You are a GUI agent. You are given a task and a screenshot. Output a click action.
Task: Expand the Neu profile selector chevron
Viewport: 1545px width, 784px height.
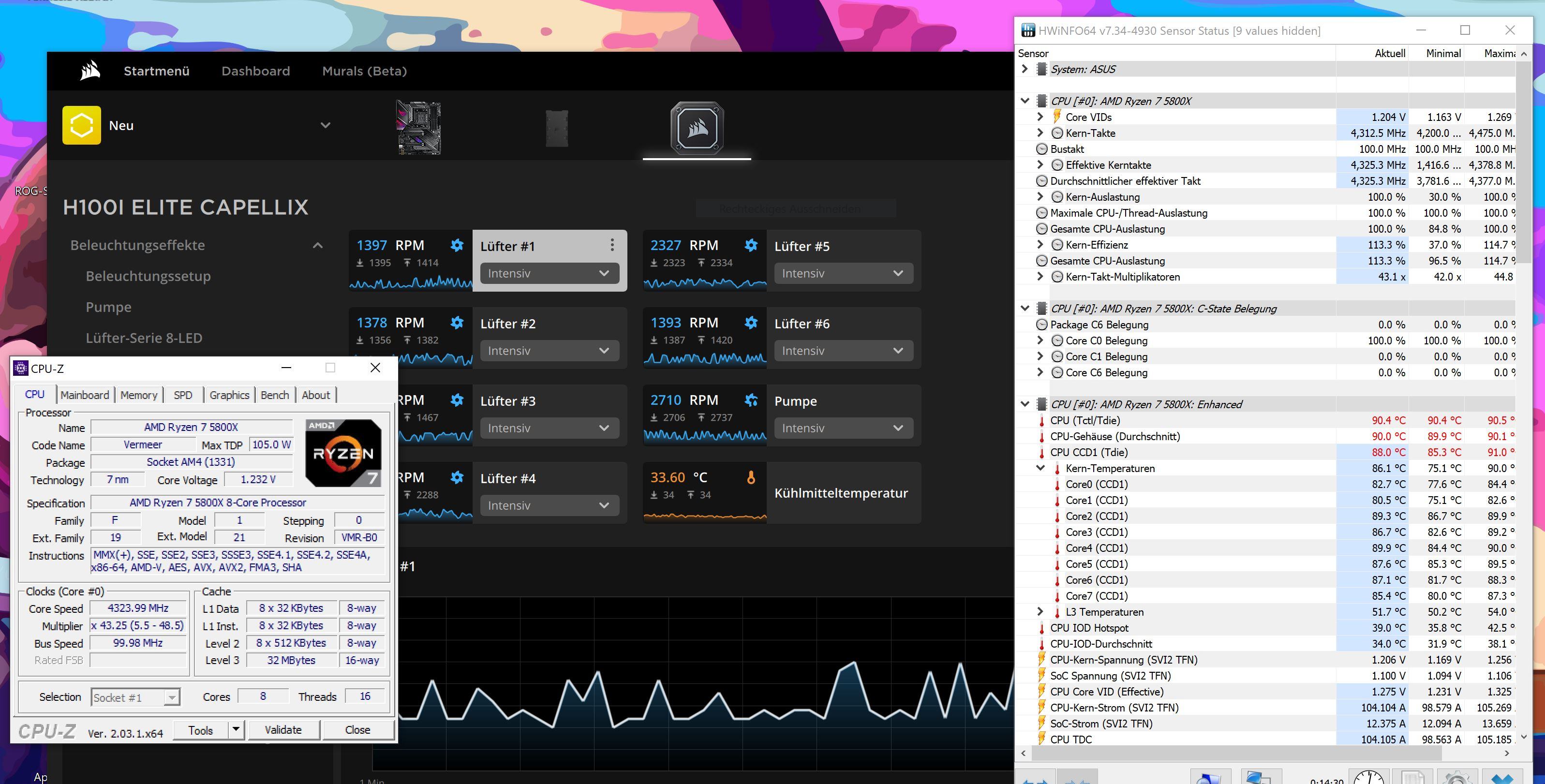pyautogui.click(x=325, y=125)
